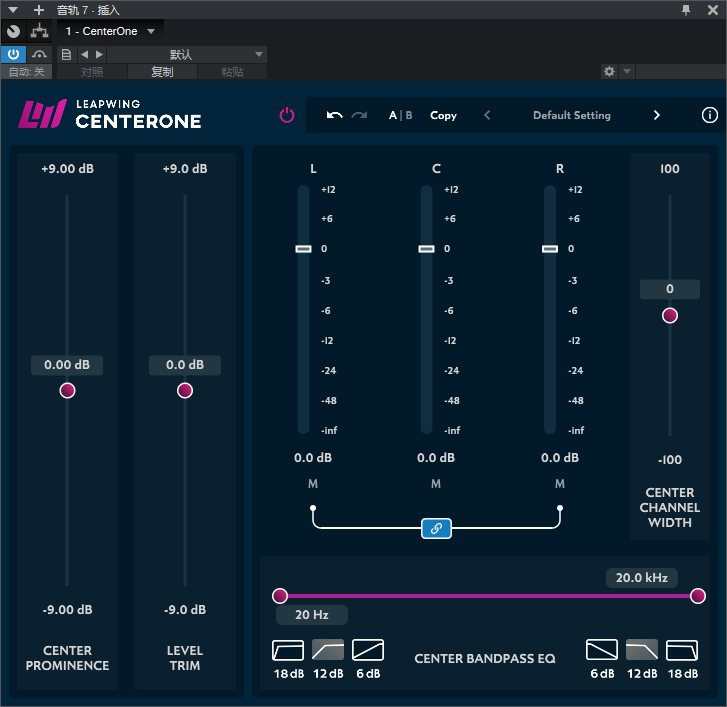
Task: Click the Leapwing CenterOne logo
Action: [x=110, y=114]
